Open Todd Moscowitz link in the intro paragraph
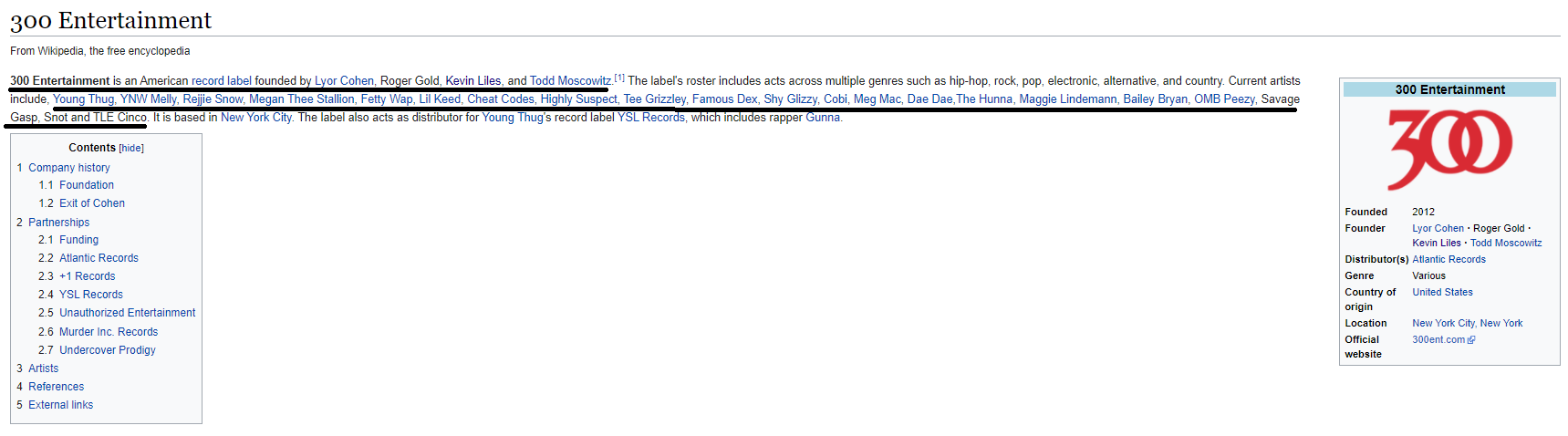This screenshot has width=1568, height=436. 570,81
